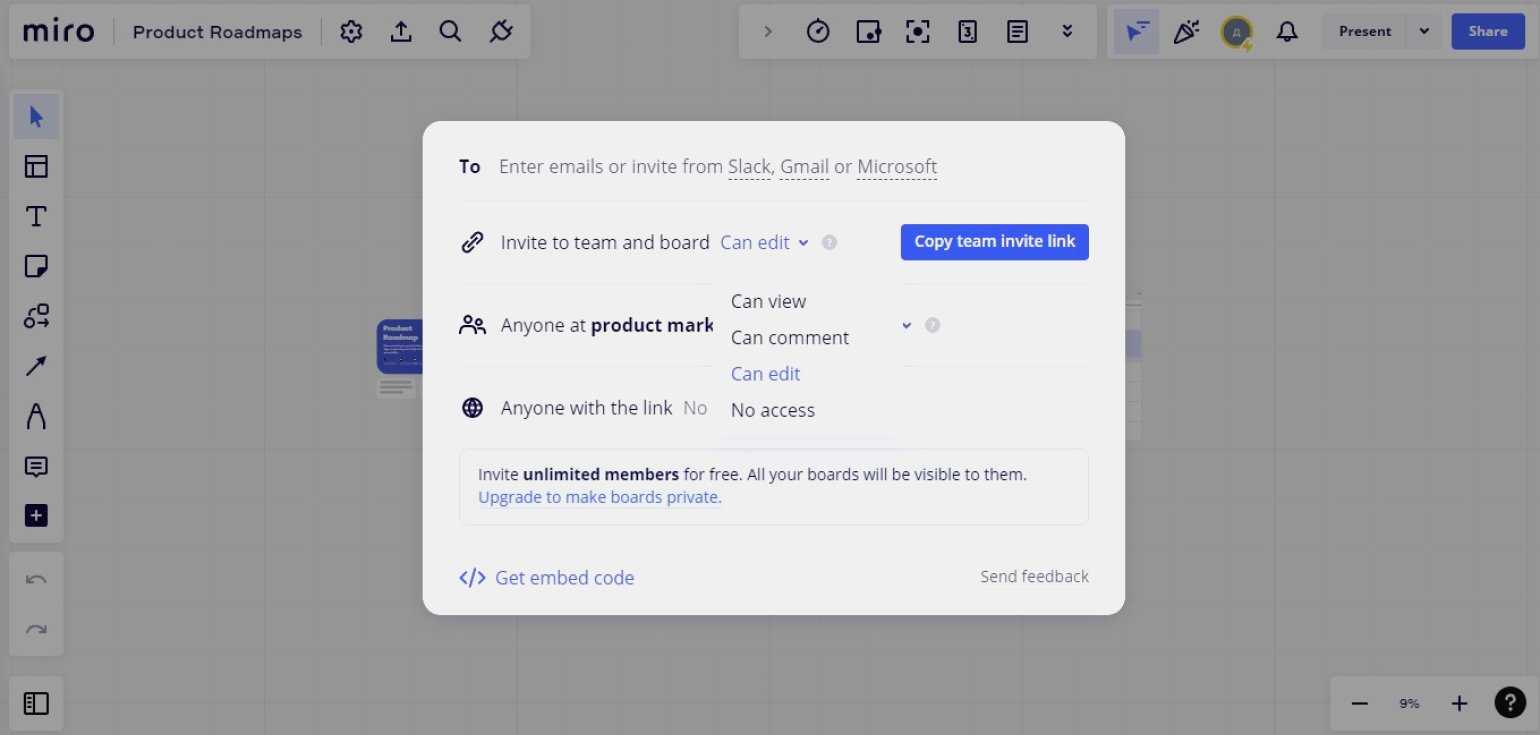Select the No access option

click(772, 410)
